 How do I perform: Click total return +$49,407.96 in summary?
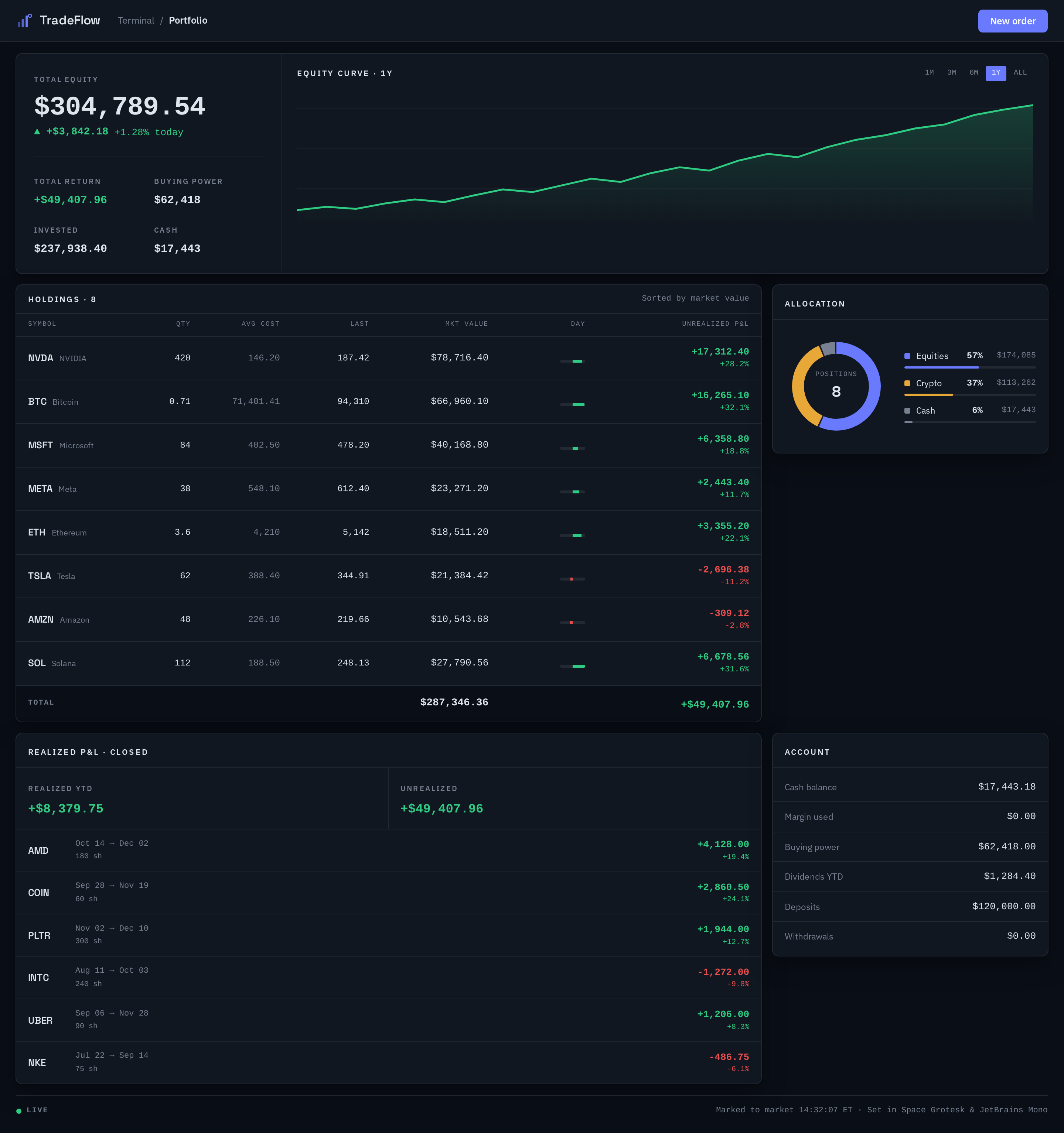tap(70, 200)
